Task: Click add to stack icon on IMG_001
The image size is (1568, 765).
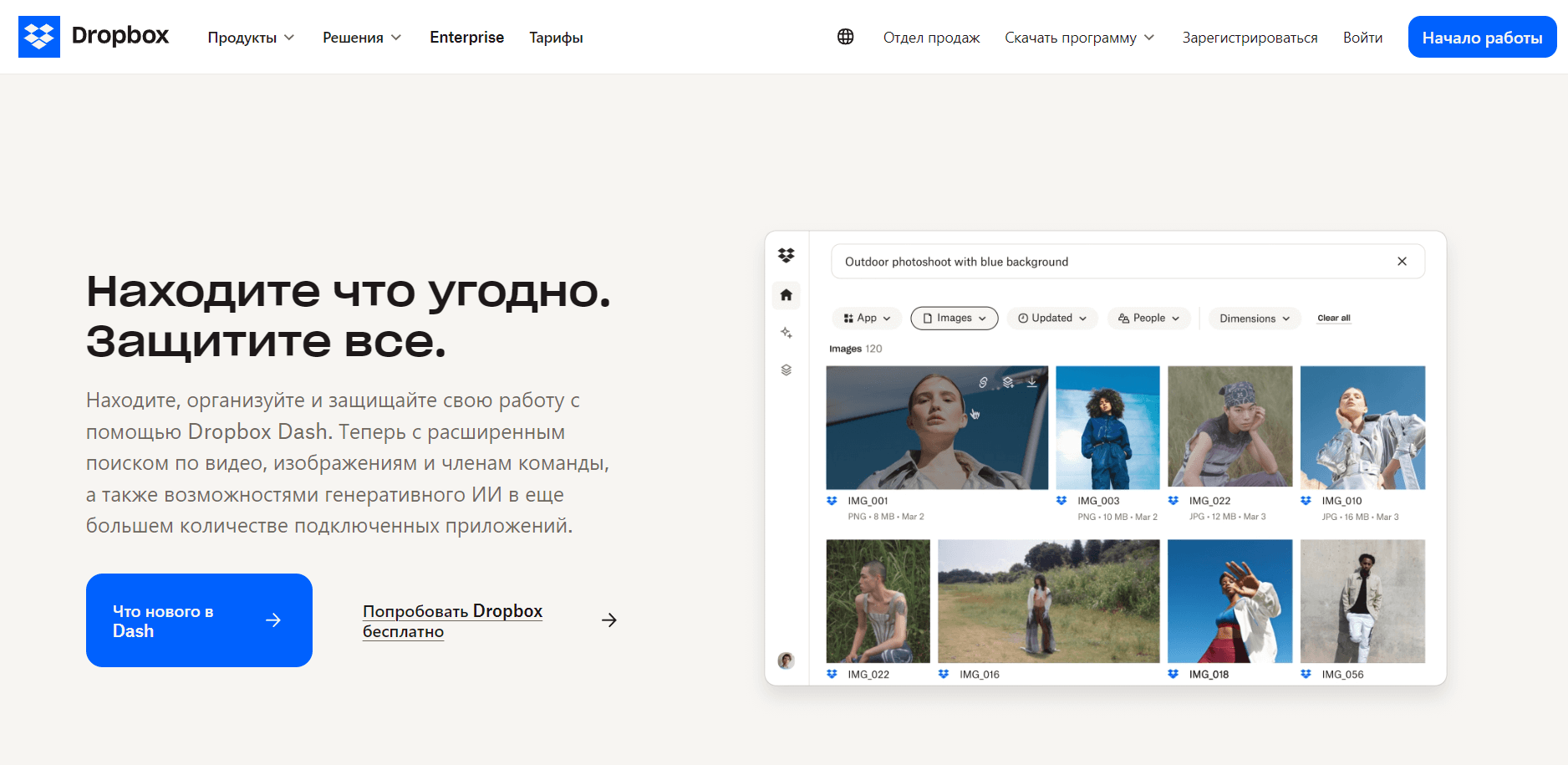Action: pos(1008,382)
